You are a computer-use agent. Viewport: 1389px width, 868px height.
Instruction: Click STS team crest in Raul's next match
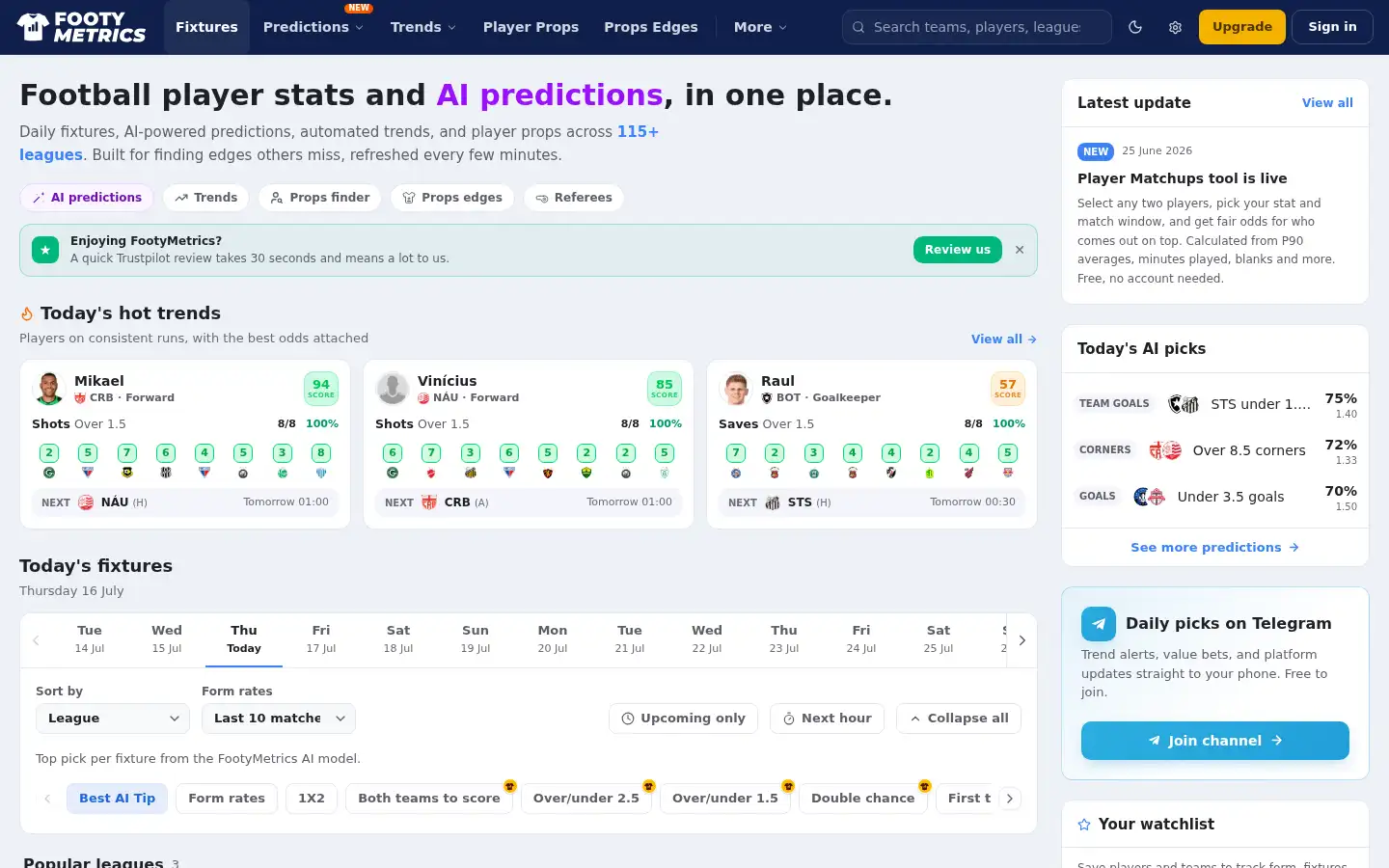coord(773,502)
